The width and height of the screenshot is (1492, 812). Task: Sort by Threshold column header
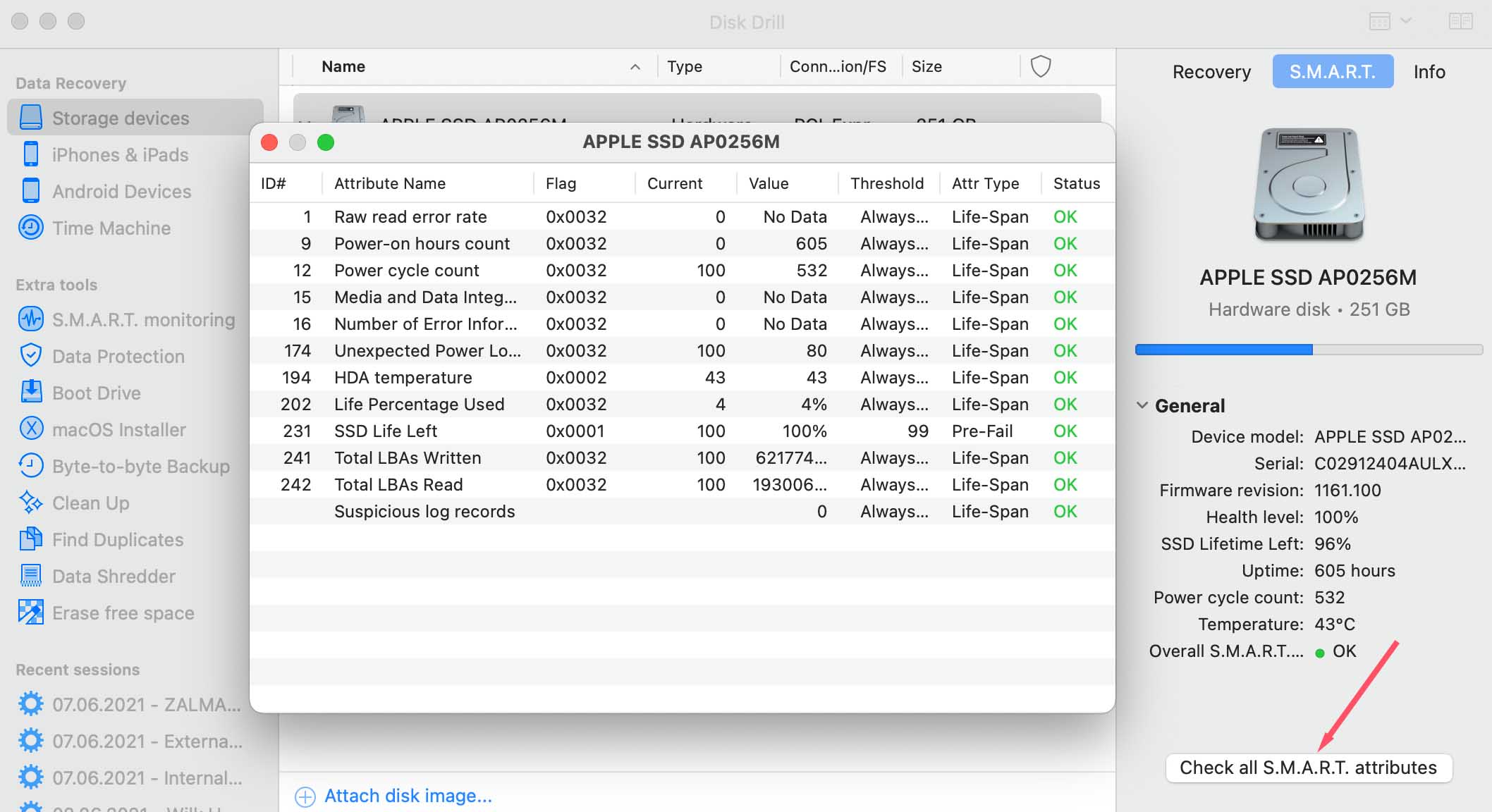[887, 183]
